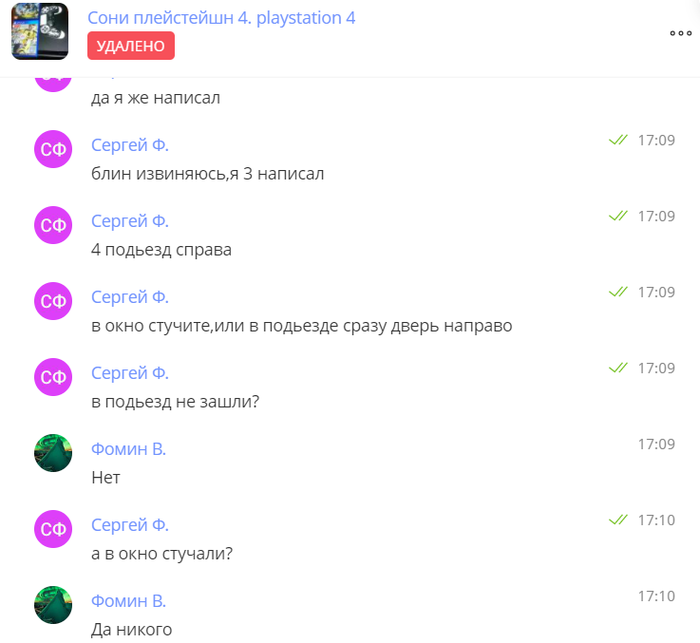Viewport: 700px width, 643px height.
Task: Open Сергей Ф. name above '4 подьезд справа'
Action: click(x=130, y=221)
